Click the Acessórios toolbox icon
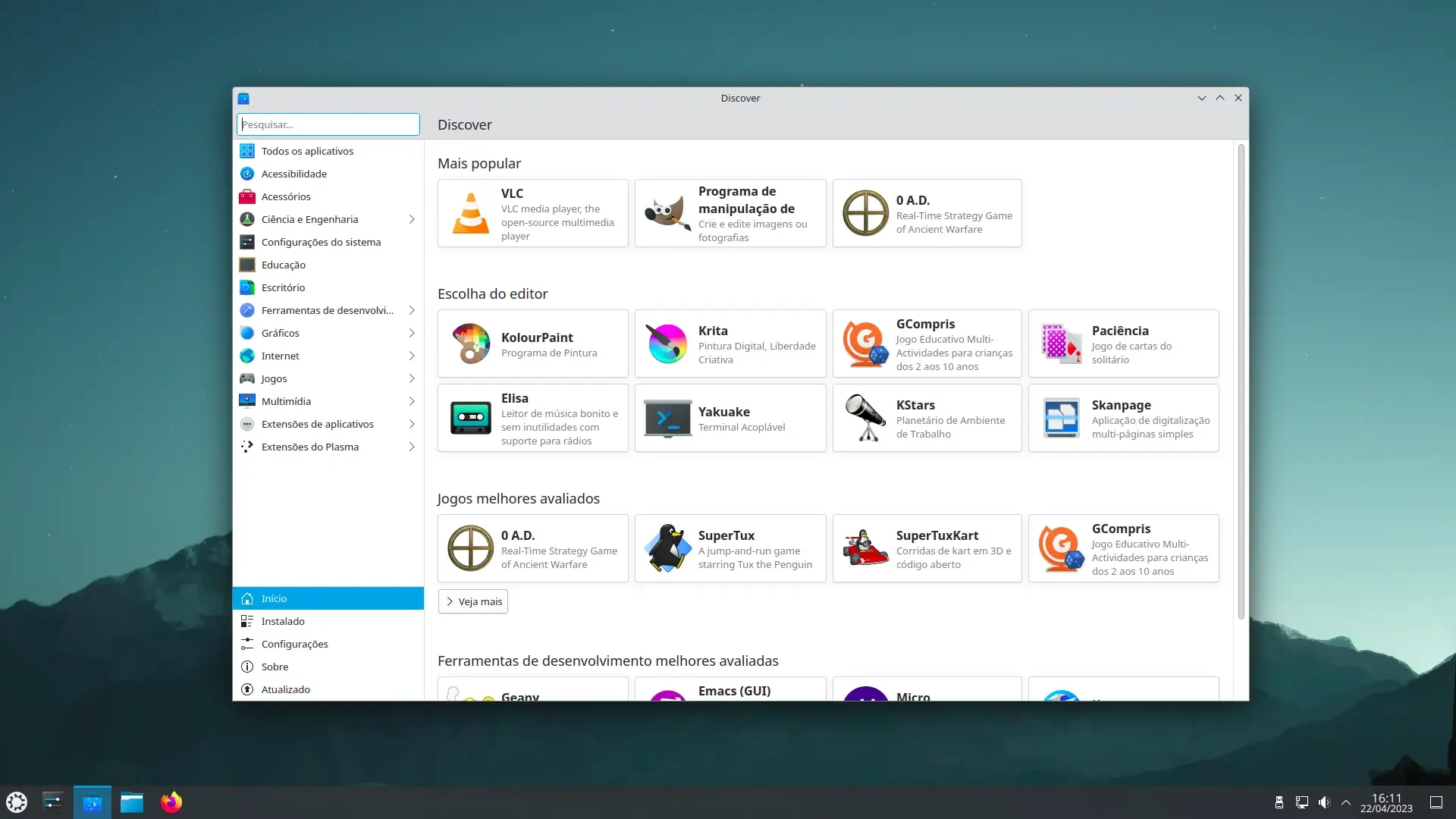Image resolution: width=1456 pixels, height=819 pixels. [x=247, y=196]
